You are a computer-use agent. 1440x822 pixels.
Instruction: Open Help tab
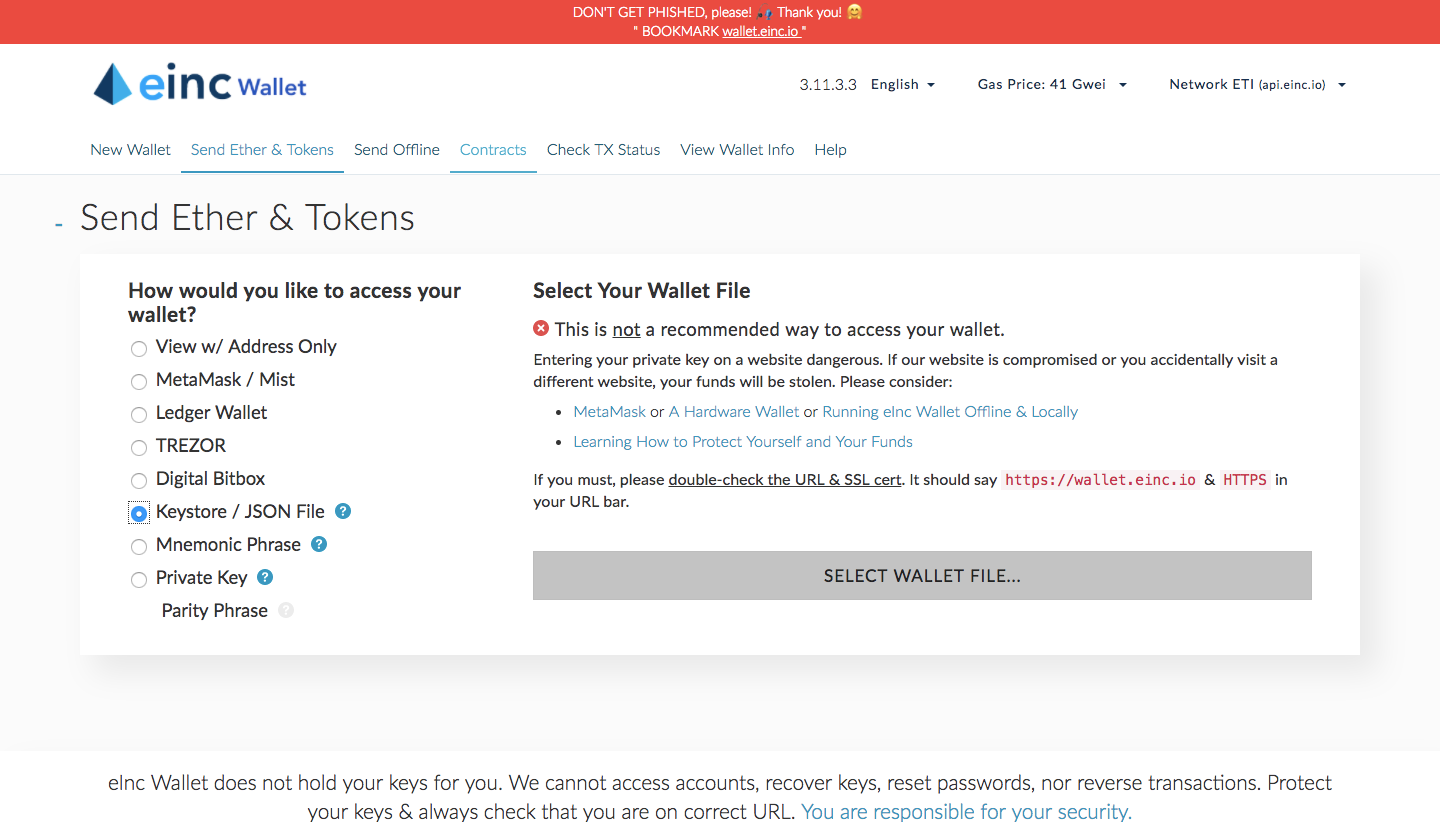pyautogui.click(x=830, y=150)
